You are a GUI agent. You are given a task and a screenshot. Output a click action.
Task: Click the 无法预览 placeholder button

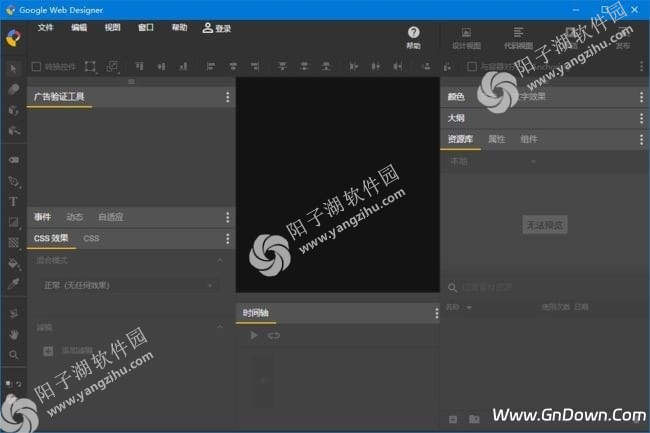click(545, 225)
